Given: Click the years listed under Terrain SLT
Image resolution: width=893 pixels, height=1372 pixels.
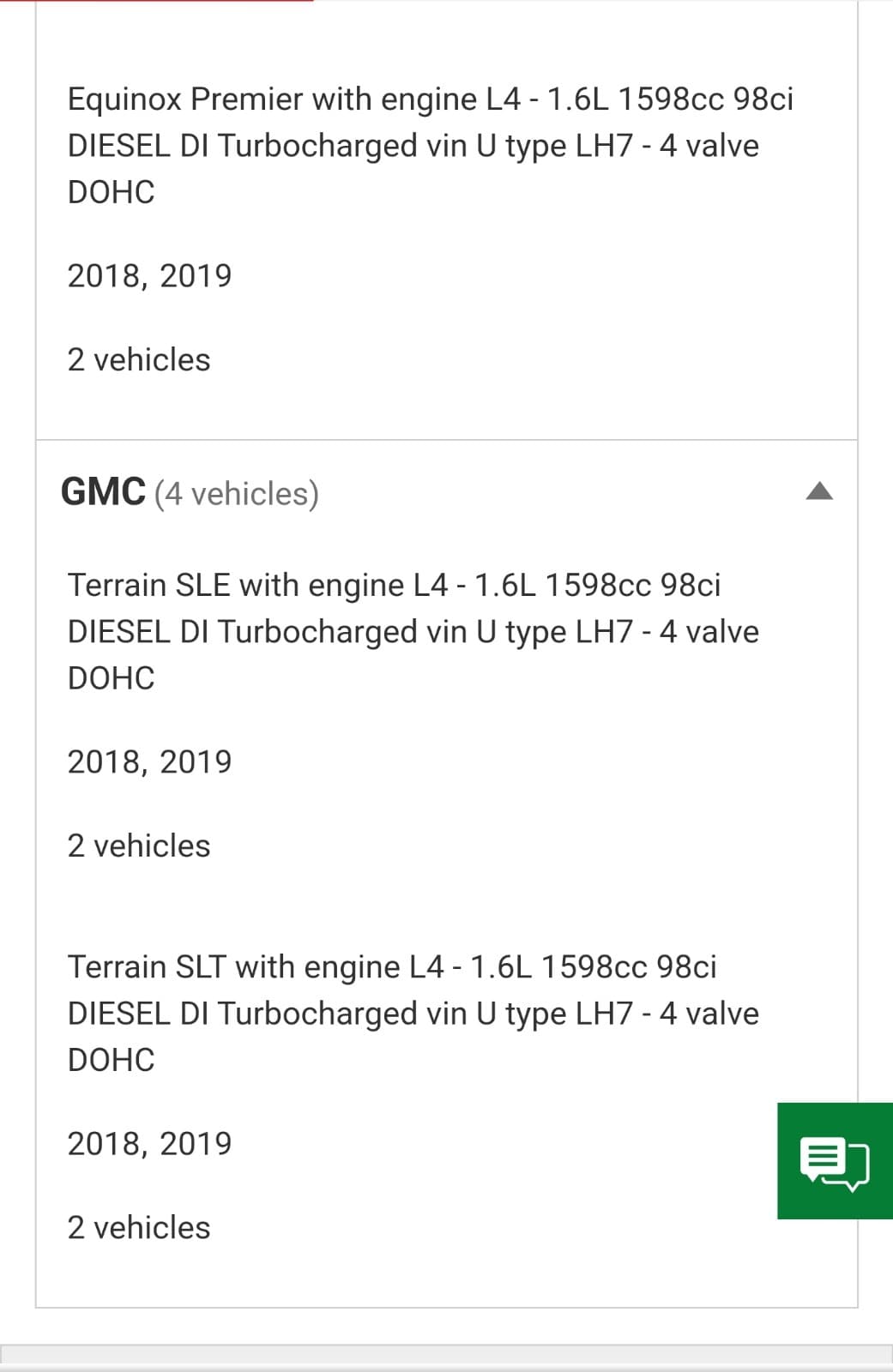Looking at the screenshot, I should [x=149, y=1144].
